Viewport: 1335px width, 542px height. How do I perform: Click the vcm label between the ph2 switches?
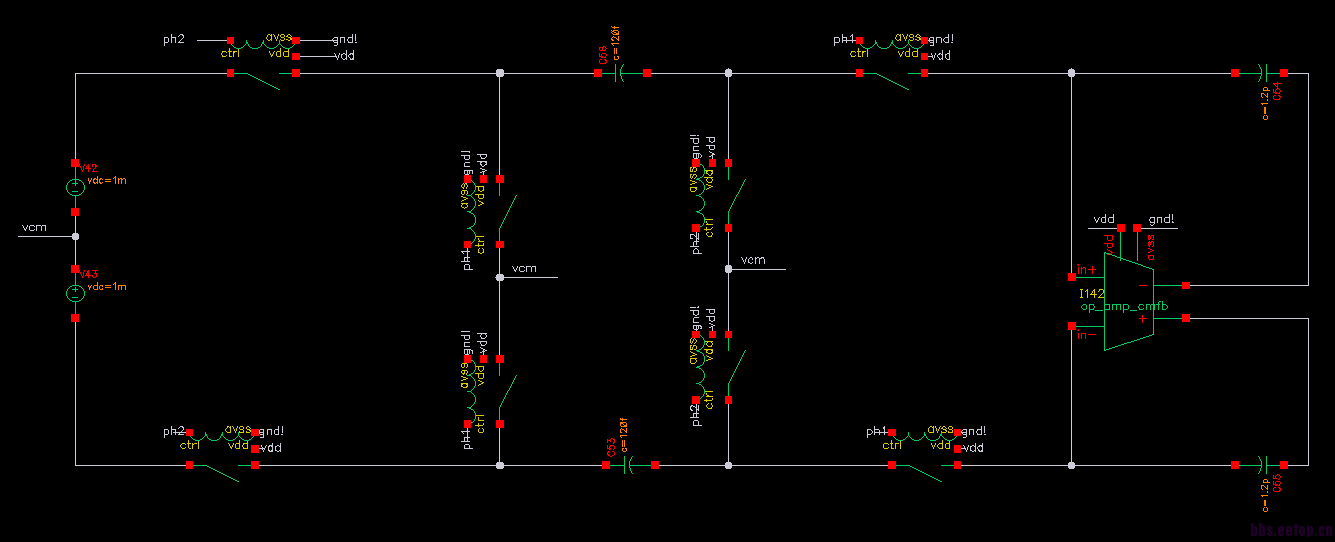point(753,260)
